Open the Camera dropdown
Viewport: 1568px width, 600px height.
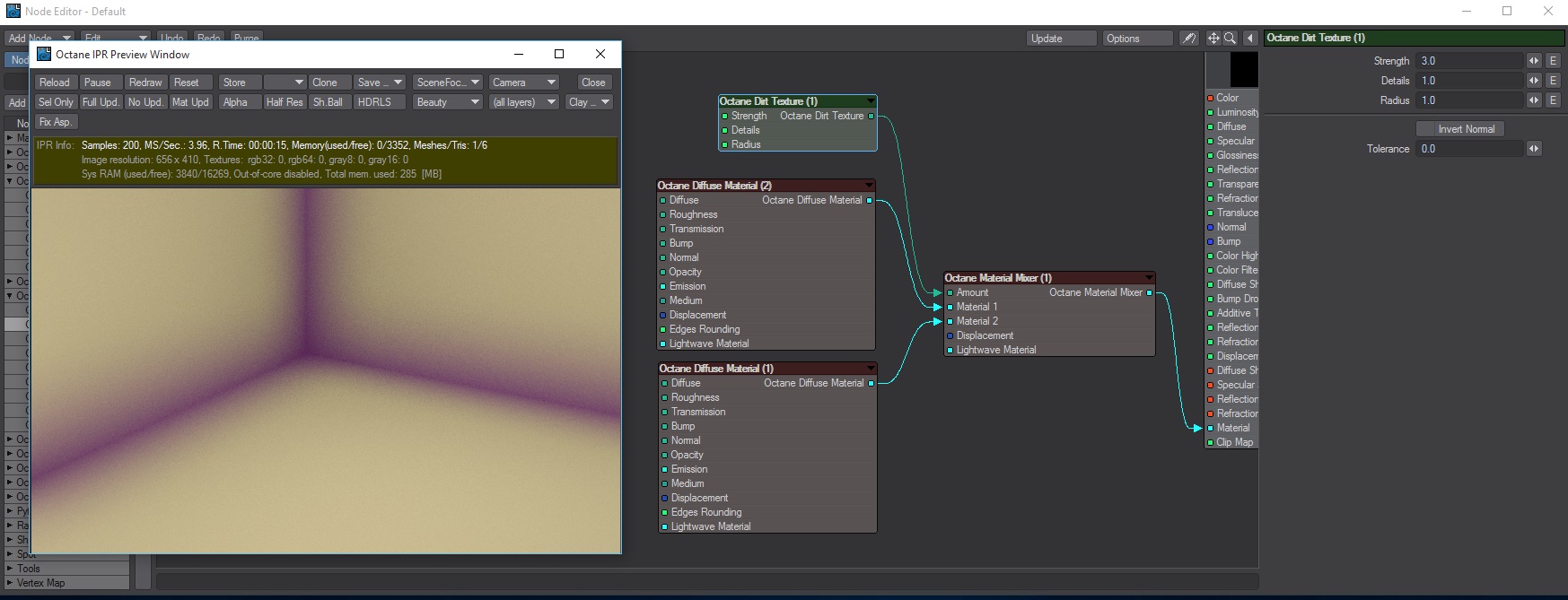point(524,83)
